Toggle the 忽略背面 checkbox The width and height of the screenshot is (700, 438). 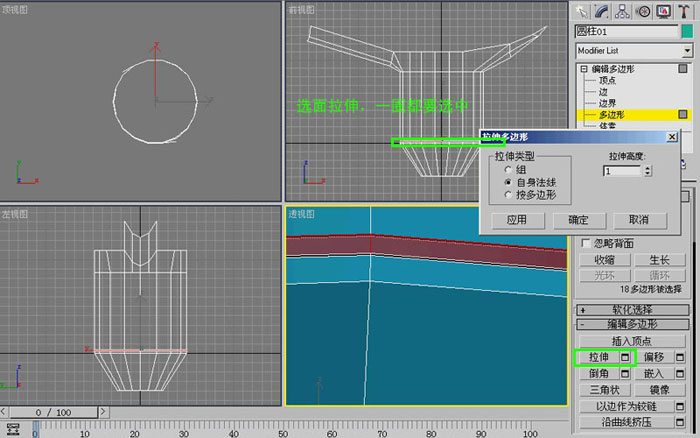(x=586, y=243)
